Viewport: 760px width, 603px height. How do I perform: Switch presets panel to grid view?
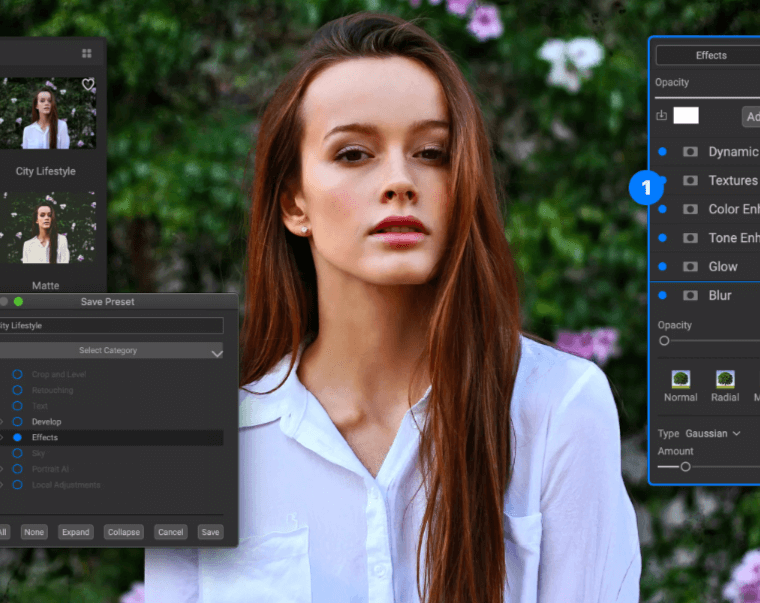click(87, 53)
